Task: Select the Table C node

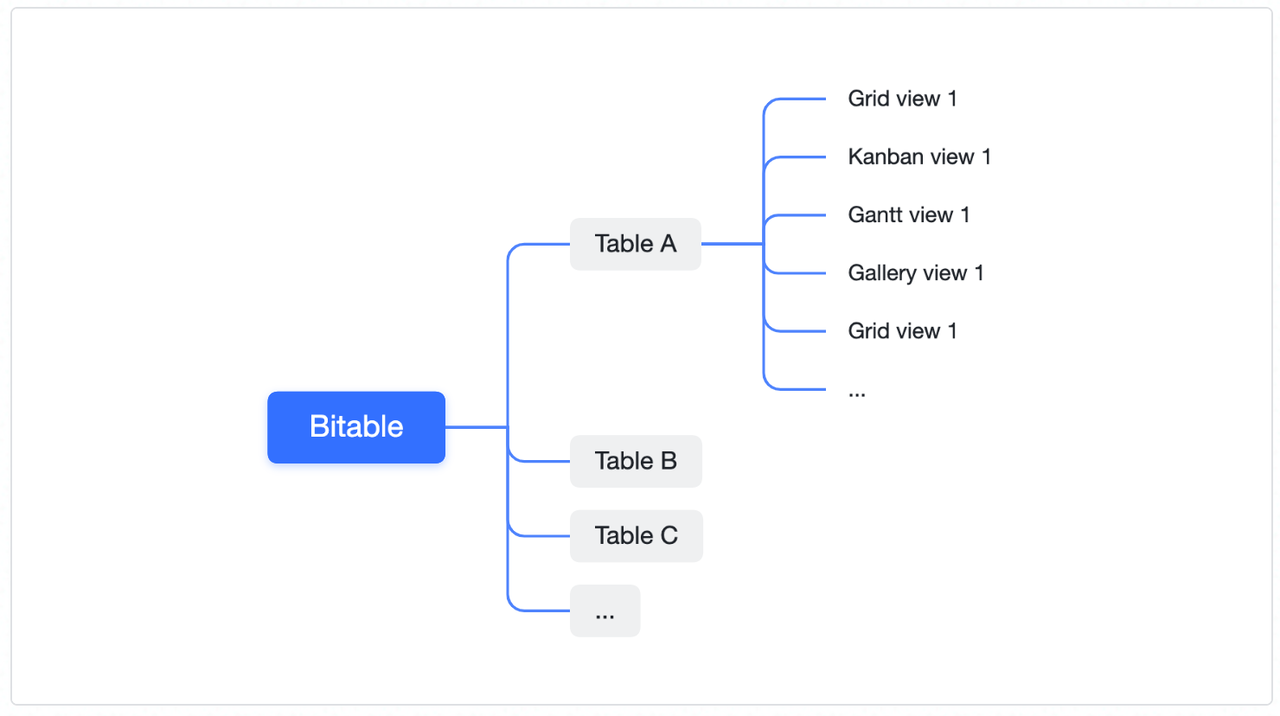Action: (x=636, y=536)
